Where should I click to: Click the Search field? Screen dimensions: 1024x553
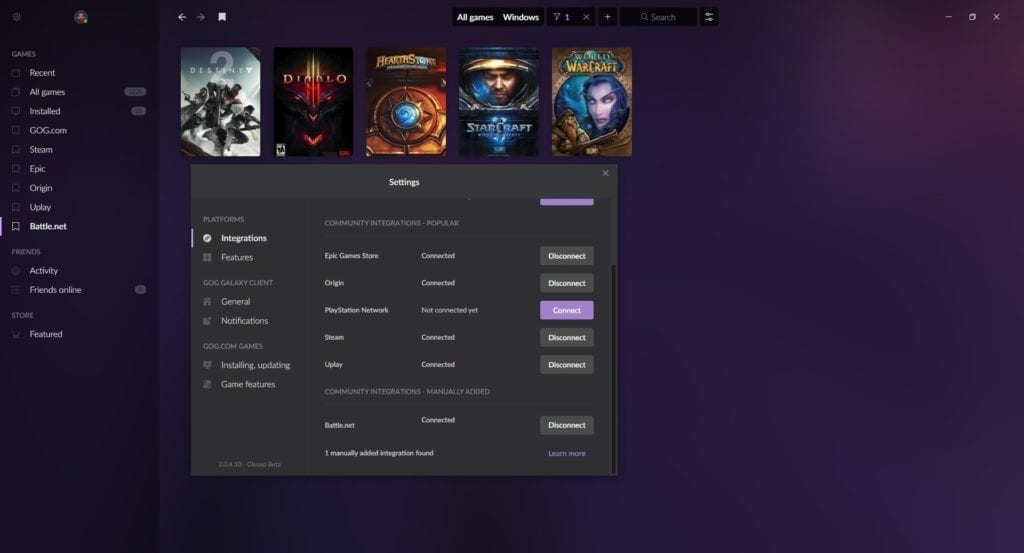(658, 17)
